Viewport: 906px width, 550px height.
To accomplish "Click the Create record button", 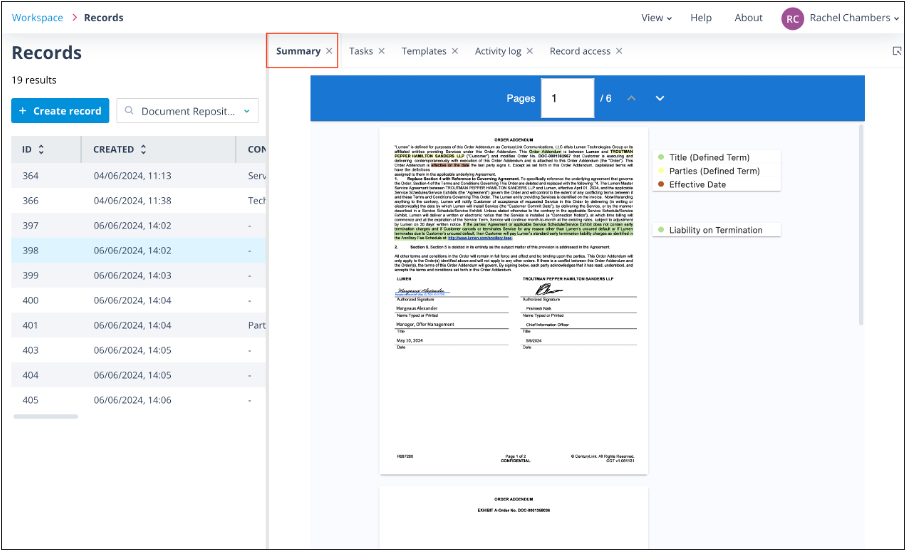I will coord(60,110).
